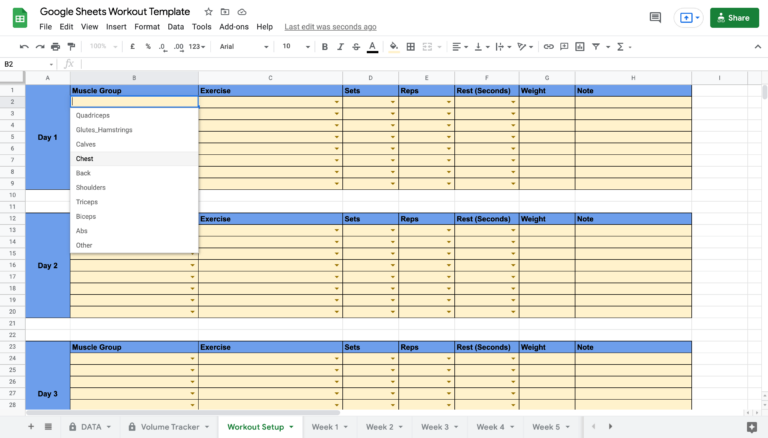The height and width of the screenshot is (438, 768).
Task: Open the Google Sheets home icon
Action: [20, 18]
